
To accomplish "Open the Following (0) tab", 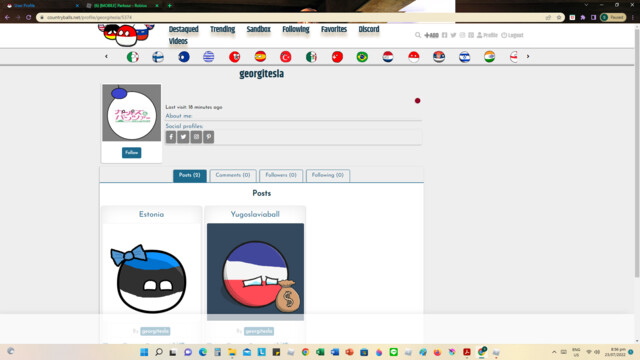I will click(328, 176).
